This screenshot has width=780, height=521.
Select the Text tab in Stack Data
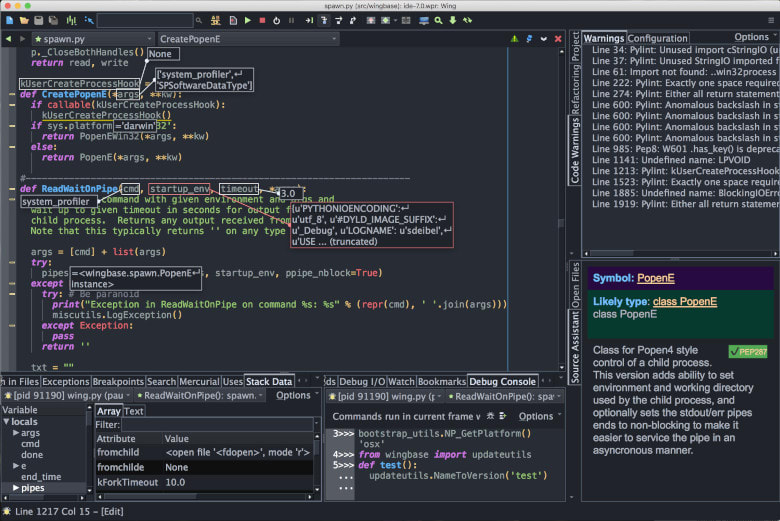point(134,411)
